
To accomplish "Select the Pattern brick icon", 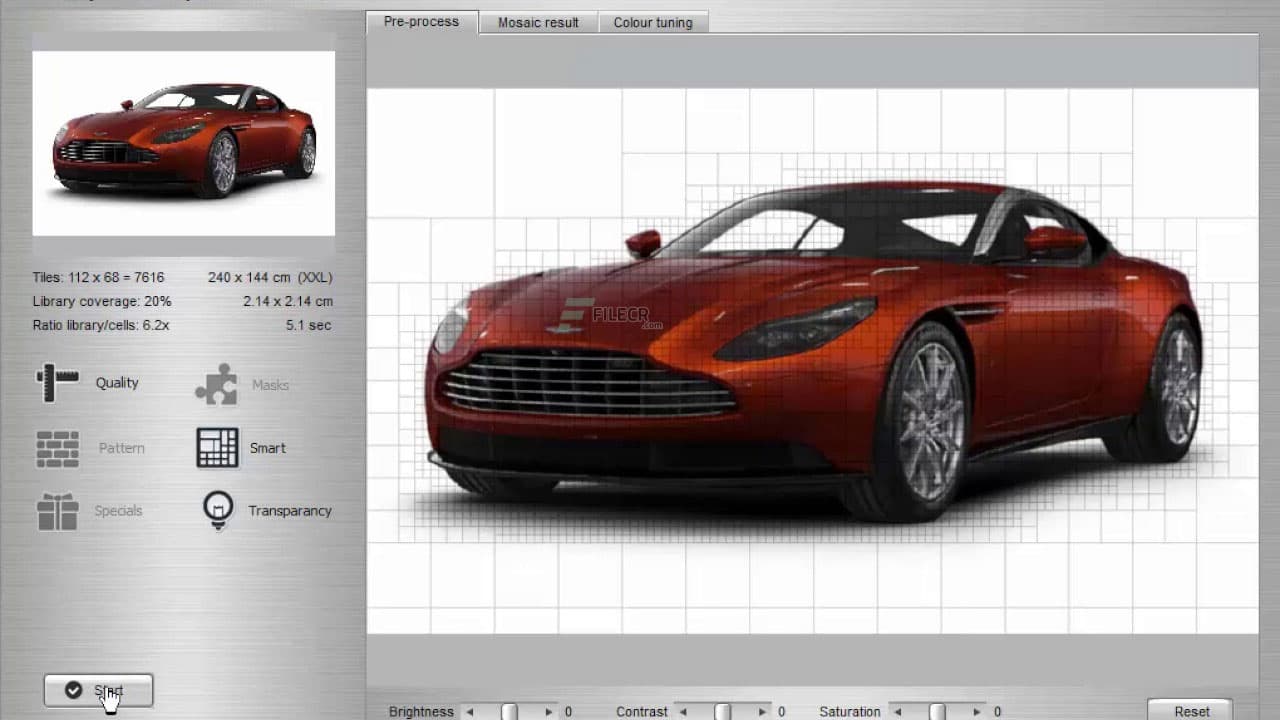I will point(57,448).
